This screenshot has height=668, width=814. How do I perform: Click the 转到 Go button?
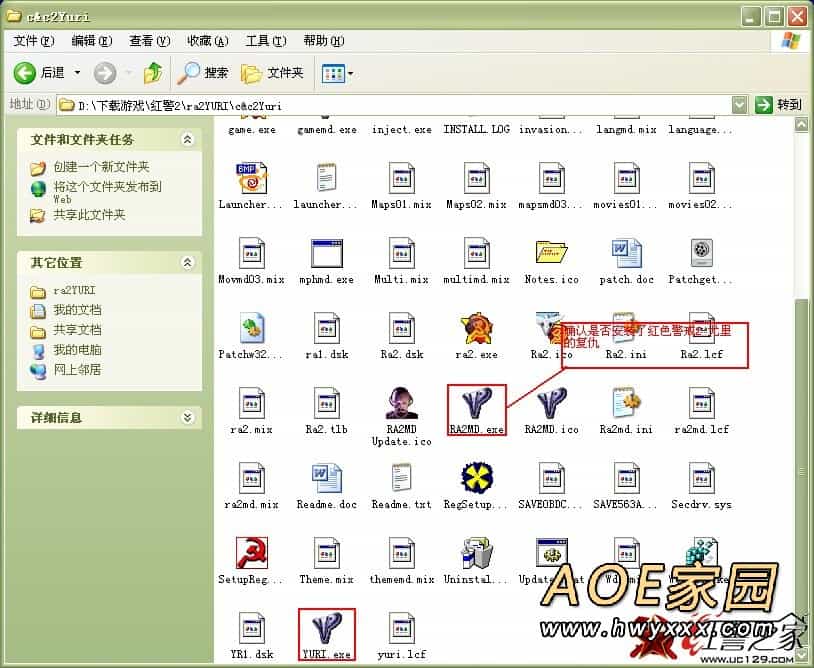tap(779, 104)
